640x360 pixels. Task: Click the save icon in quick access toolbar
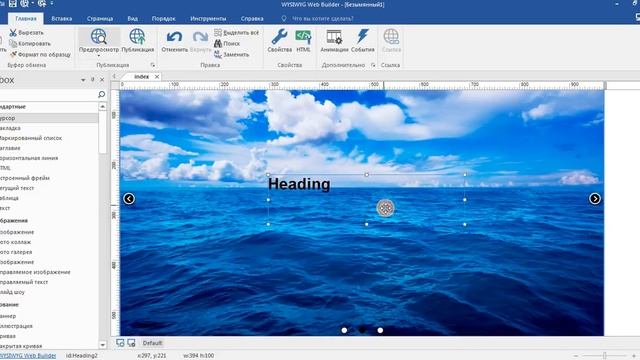tap(13, 4)
